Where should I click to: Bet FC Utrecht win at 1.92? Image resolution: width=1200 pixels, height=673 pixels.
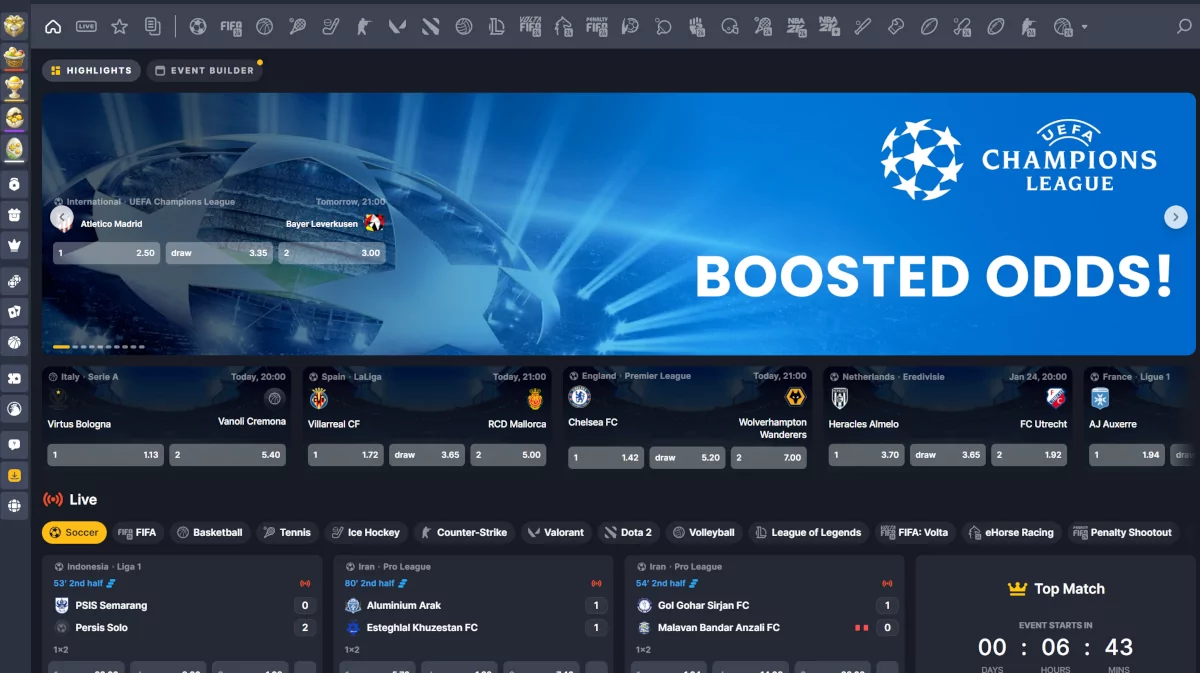pyautogui.click(x=1028, y=455)
